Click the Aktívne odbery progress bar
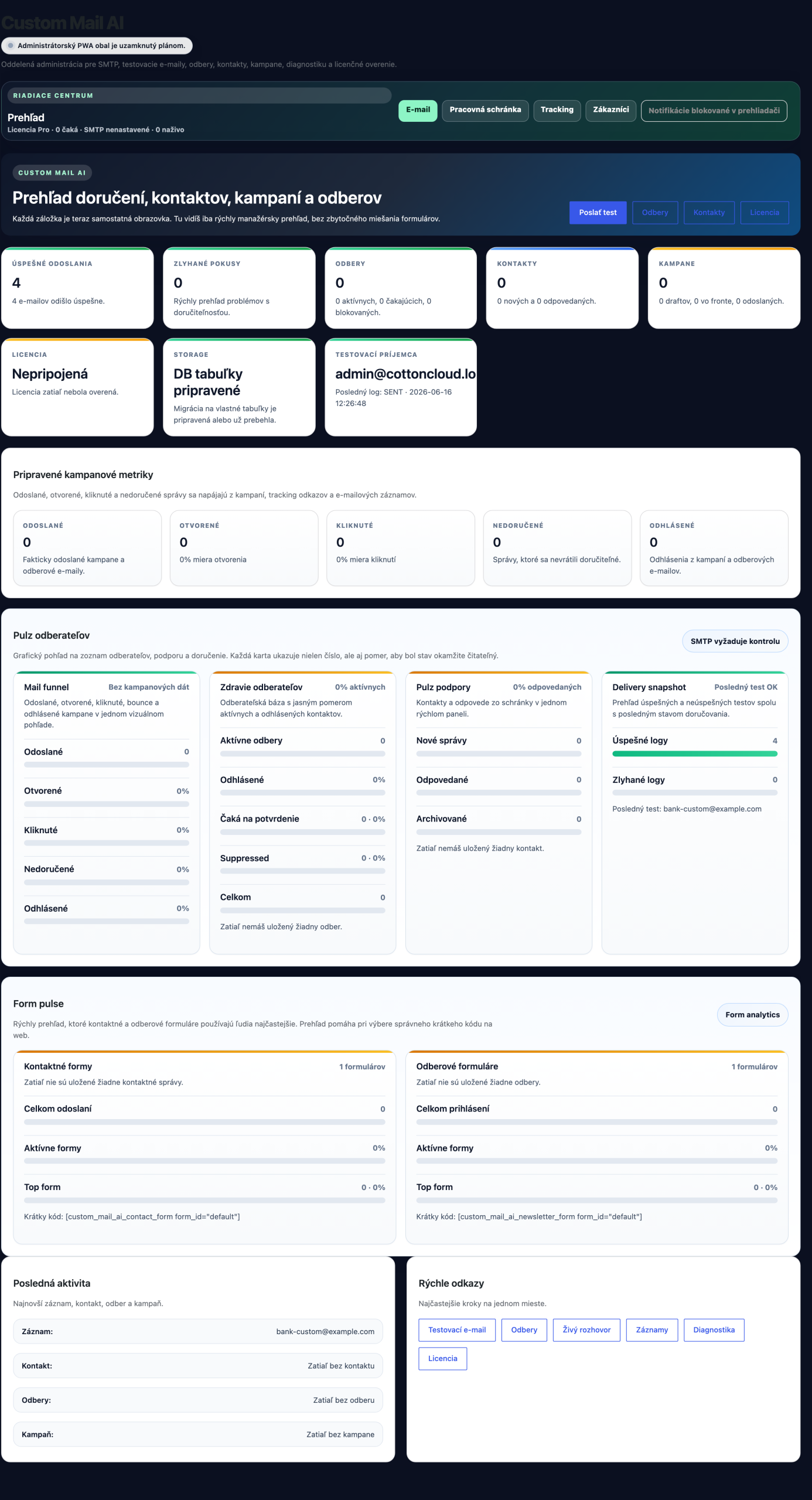 tap(303, 754)
